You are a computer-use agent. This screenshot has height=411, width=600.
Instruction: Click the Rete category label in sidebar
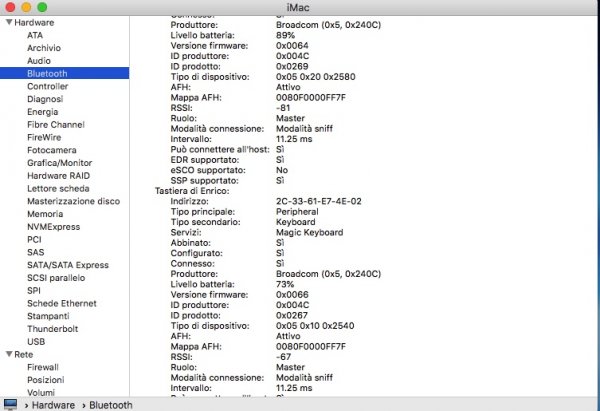tap(24, 354)
